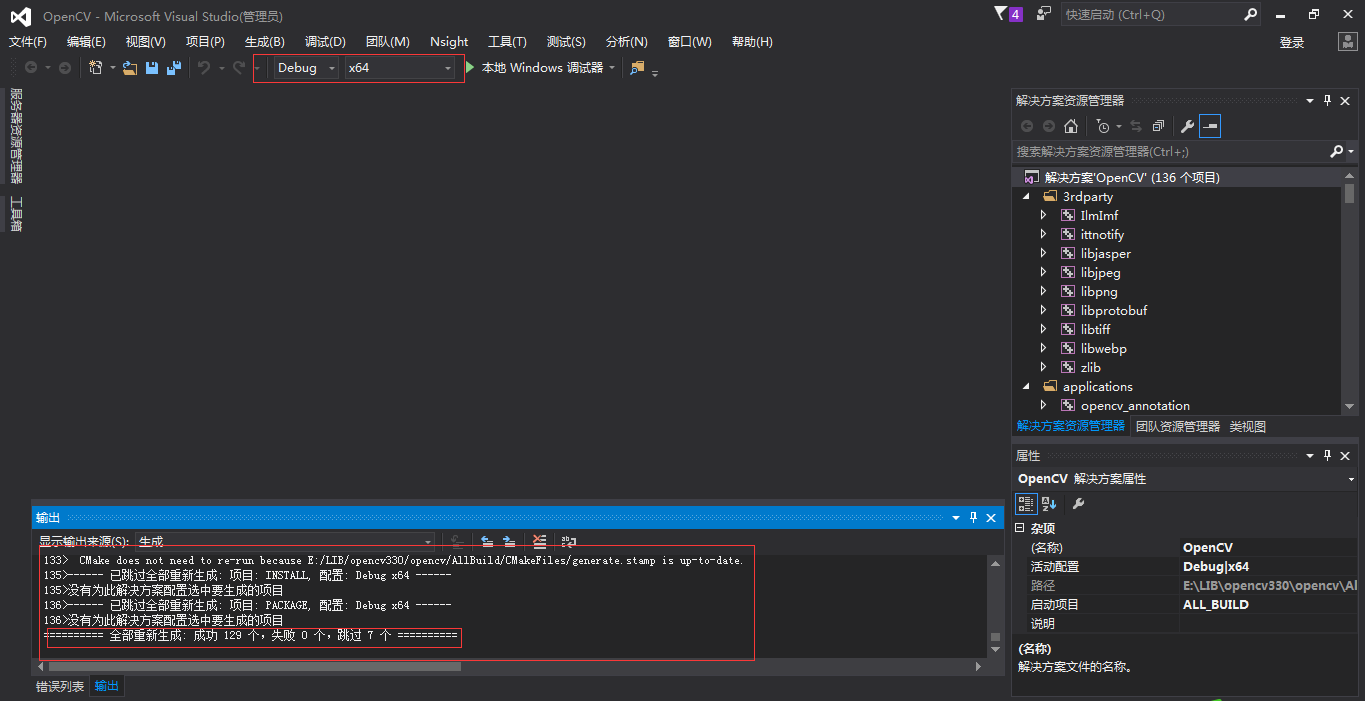The image size is (1365, 701).
Task: Switch to the 类视图 tab
Action: click(x=1247, y=426)
